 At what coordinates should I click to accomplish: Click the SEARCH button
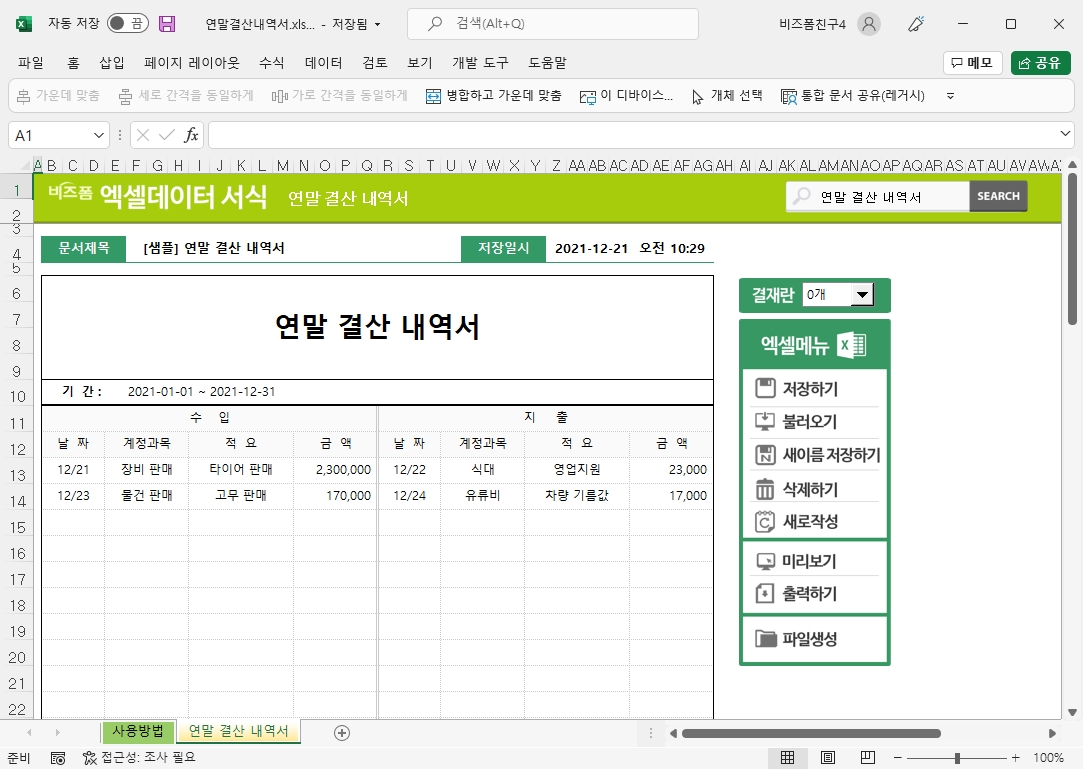pyautogui.click(x=998, y=196)
